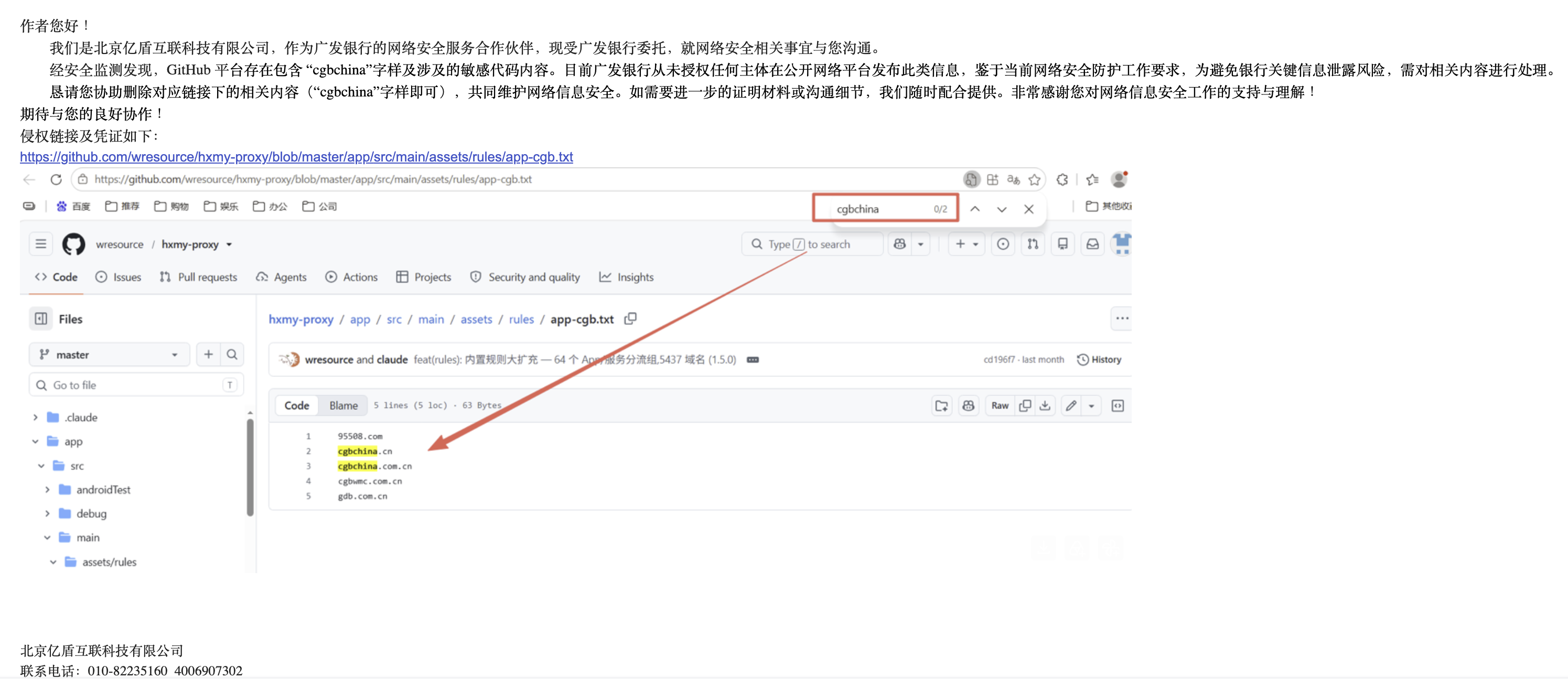The image size is (1568, 689).
Task: Click the browser profile avatar
Action: point(1119,179)
